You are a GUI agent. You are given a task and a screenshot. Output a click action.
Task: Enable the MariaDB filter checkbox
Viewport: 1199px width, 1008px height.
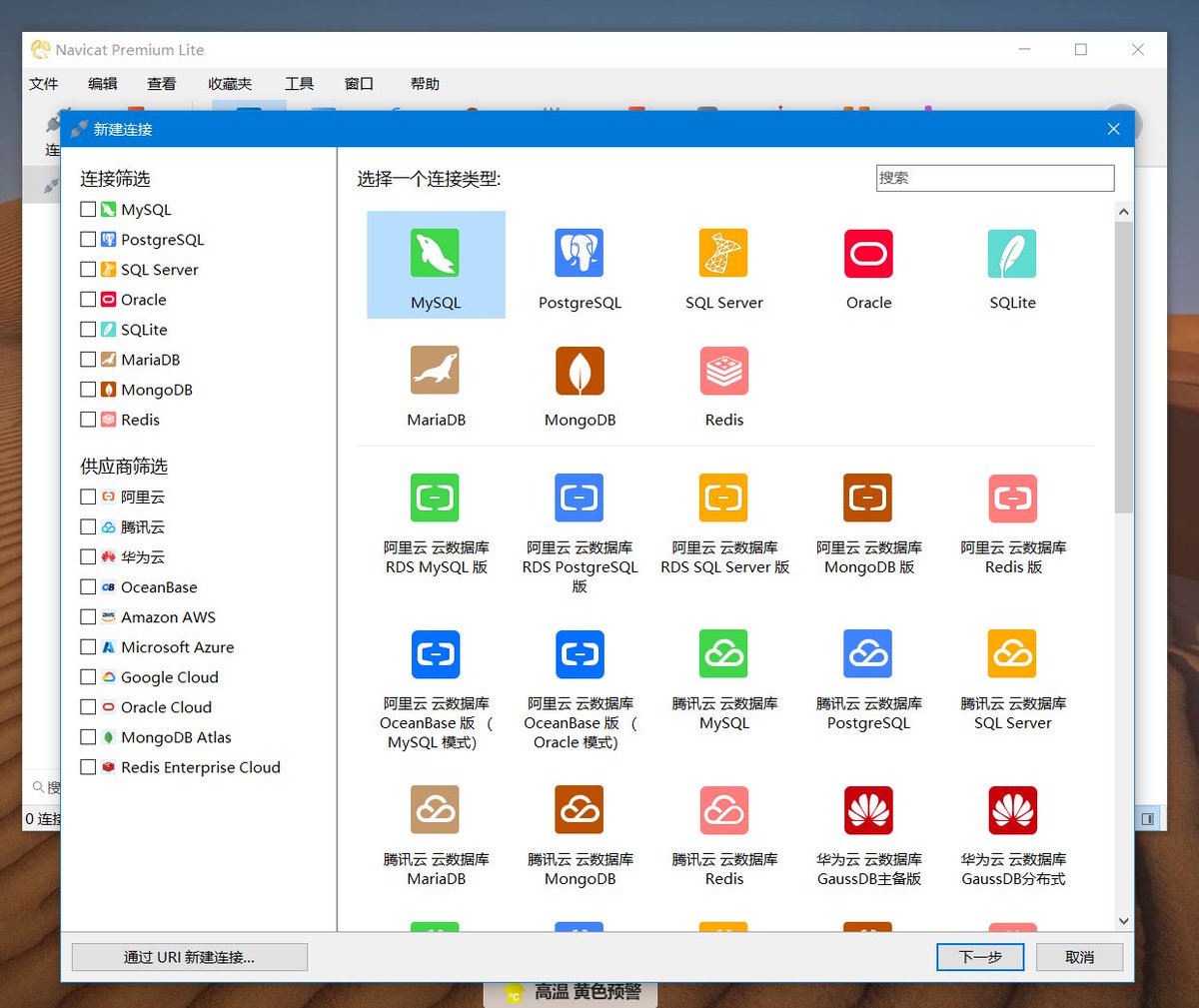88,360
